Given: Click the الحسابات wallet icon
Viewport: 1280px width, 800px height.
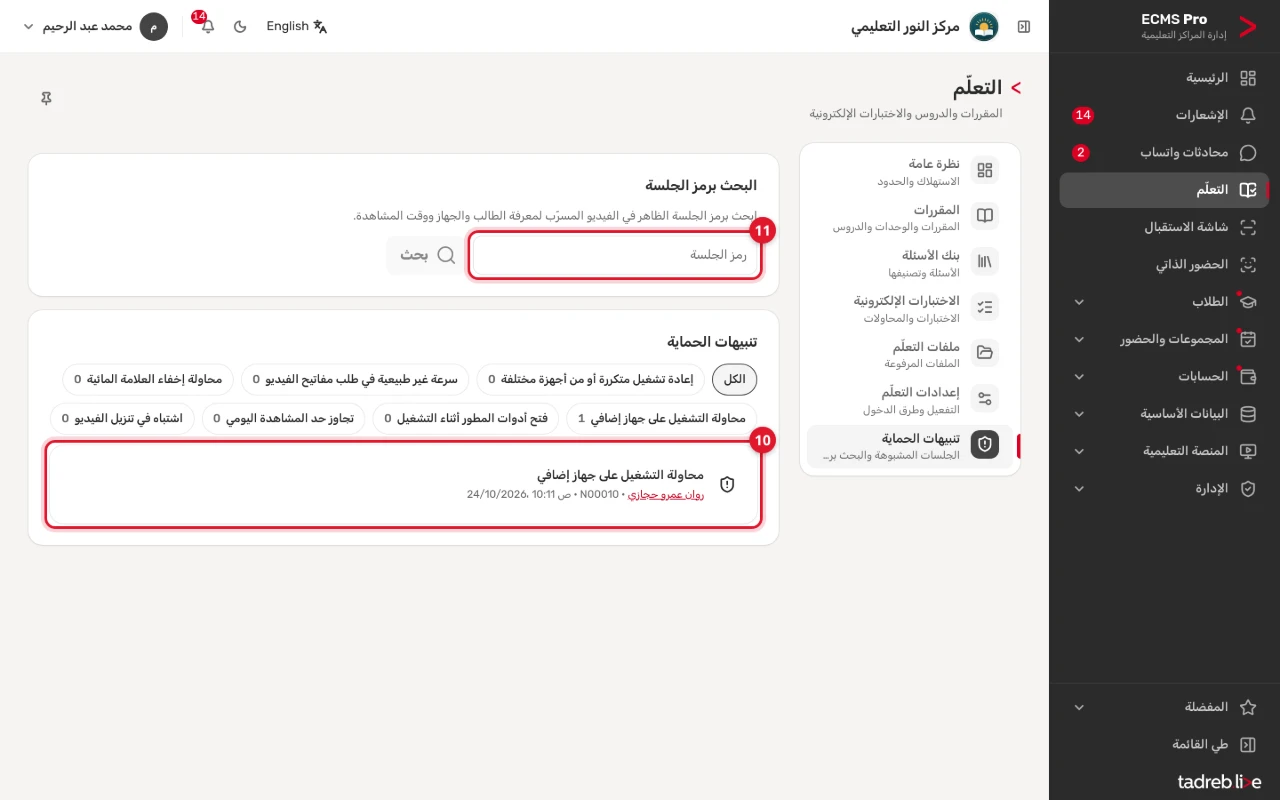Looking at the screenshot, I should (x=1247, y=377).
